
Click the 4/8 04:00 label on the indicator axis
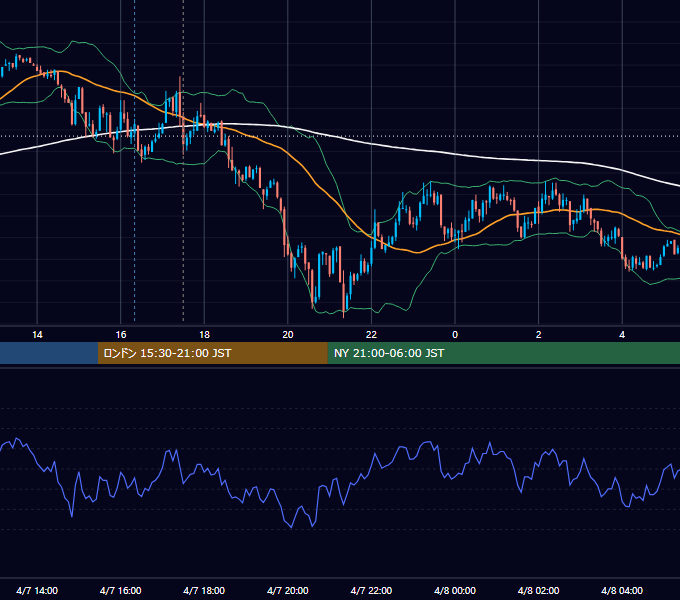click(x=622, y=590)
